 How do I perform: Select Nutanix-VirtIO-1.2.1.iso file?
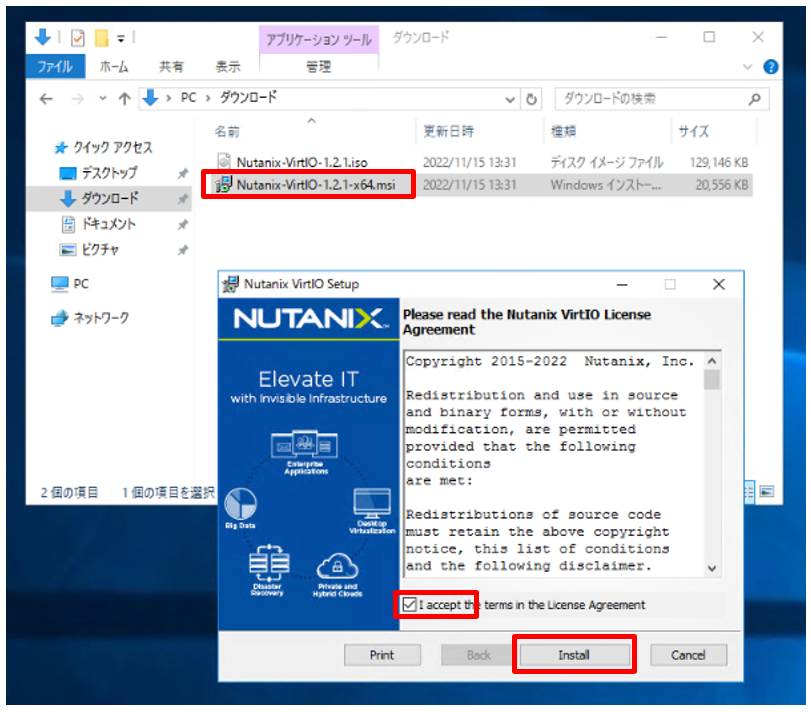coord(302,162)
